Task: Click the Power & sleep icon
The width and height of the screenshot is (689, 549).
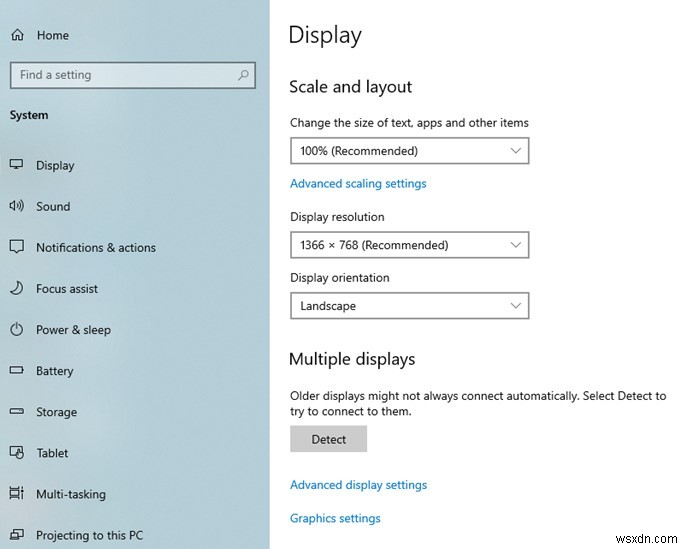Action: click(17, 329)
